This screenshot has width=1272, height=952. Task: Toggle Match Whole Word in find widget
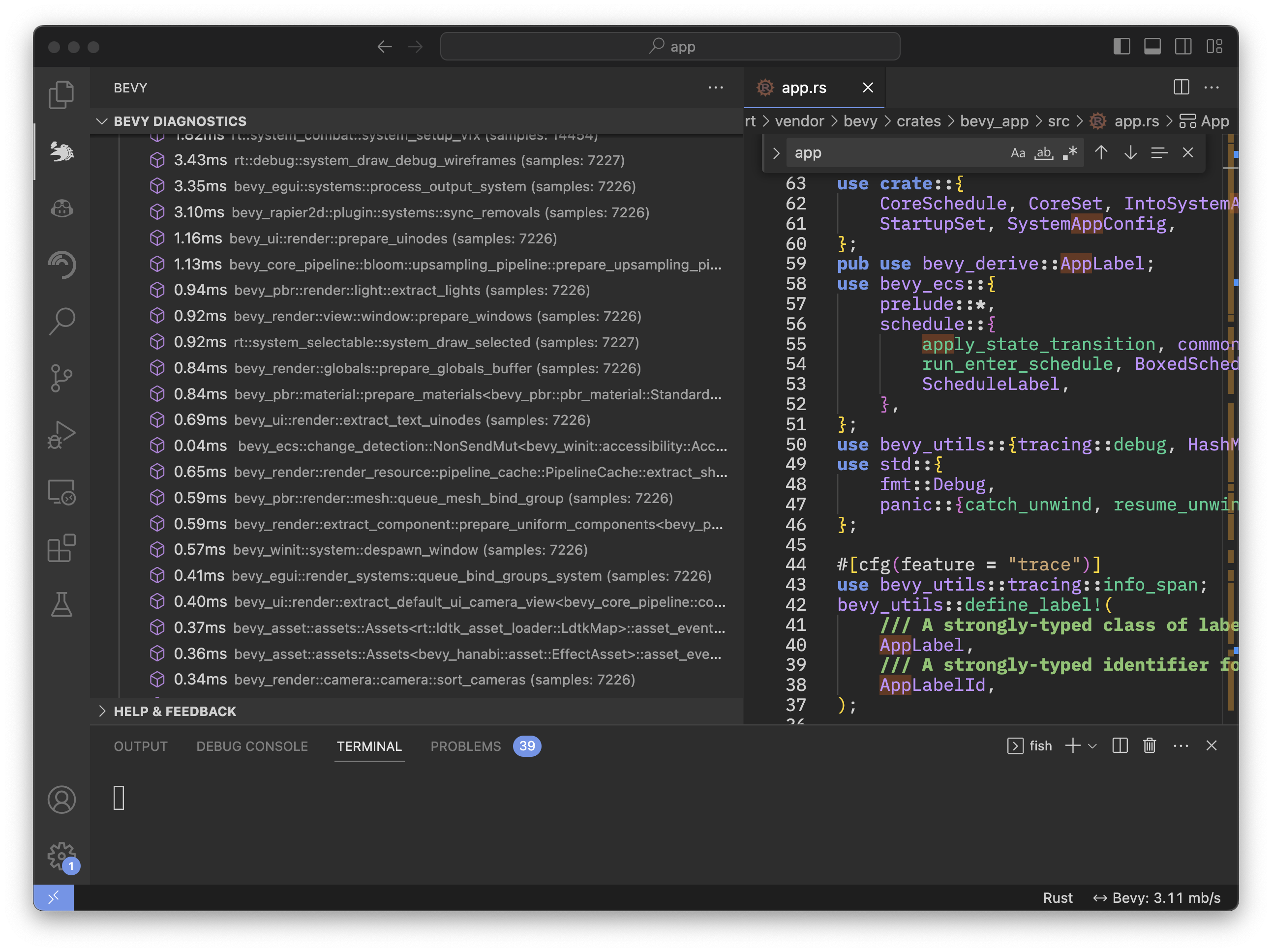[1043, 153]
